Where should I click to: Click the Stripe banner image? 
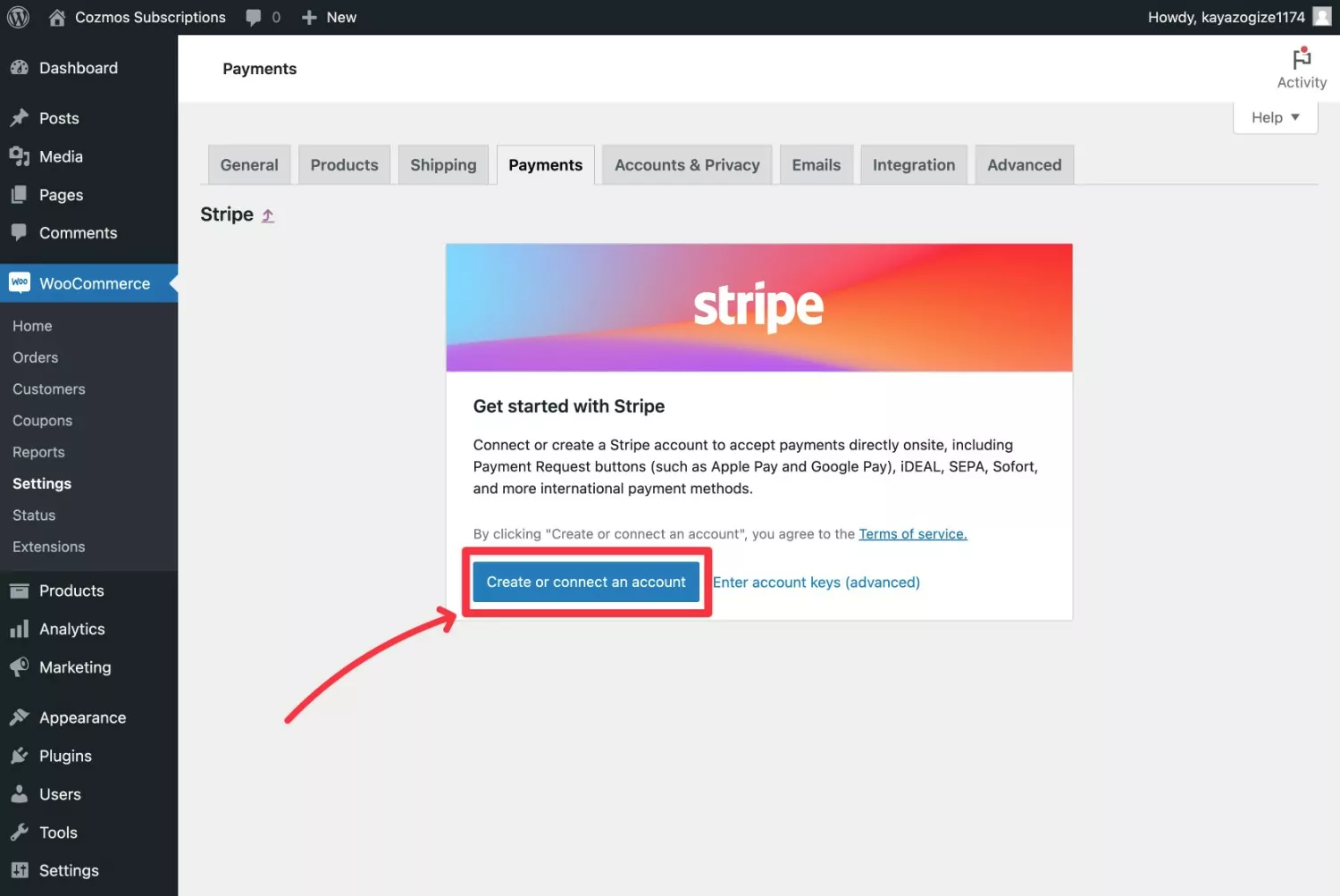point(758,307)
